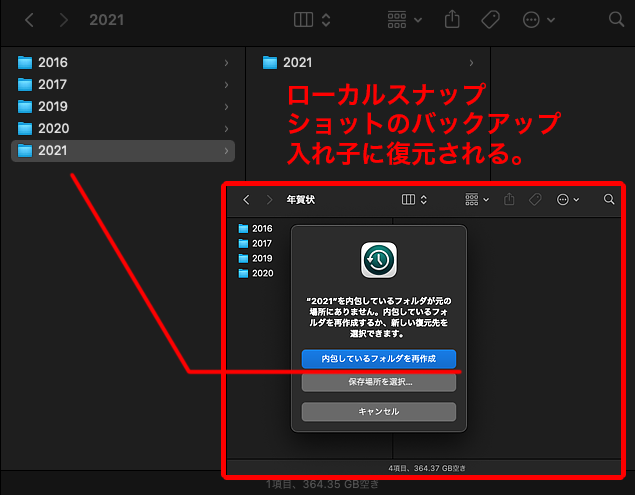Viewport: 635px width, 495px height.
Task: Click Time Machine icon in dialog
Action: tap(379, 260)
